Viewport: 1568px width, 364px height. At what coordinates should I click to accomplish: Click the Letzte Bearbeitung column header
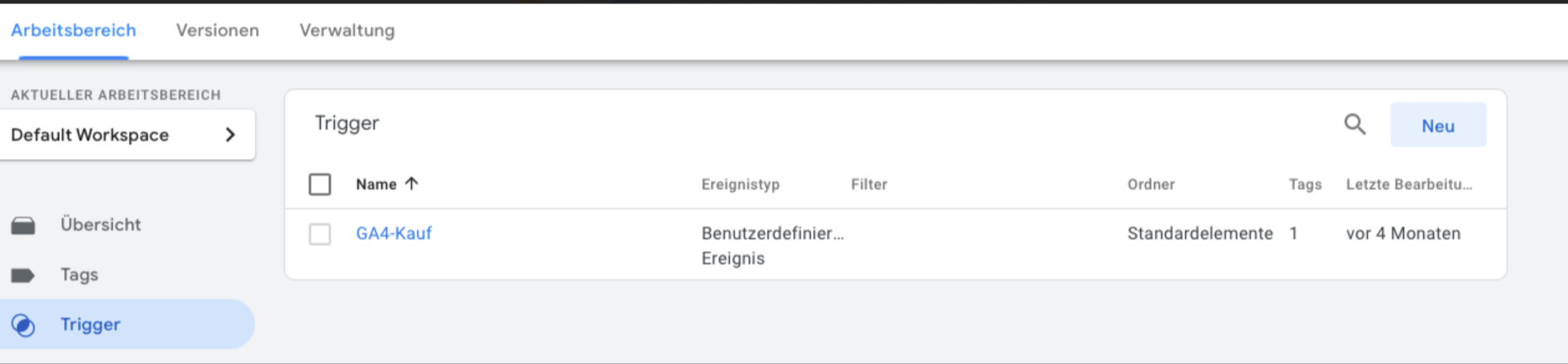[x=1409, y=184]
